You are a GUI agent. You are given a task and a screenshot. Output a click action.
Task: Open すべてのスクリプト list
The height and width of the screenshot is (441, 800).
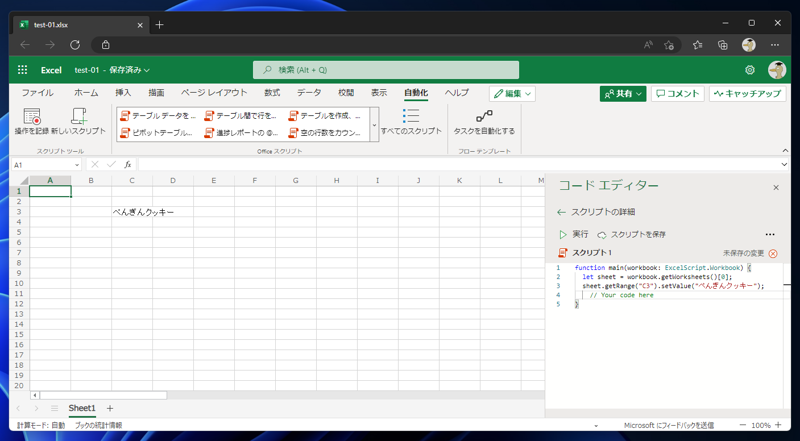click(411, 121)
